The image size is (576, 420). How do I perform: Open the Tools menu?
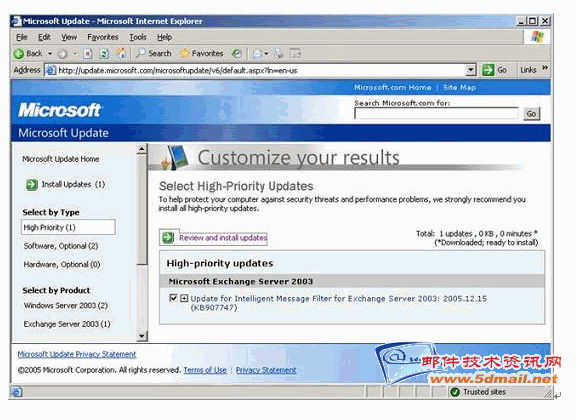tap(138, 37)
